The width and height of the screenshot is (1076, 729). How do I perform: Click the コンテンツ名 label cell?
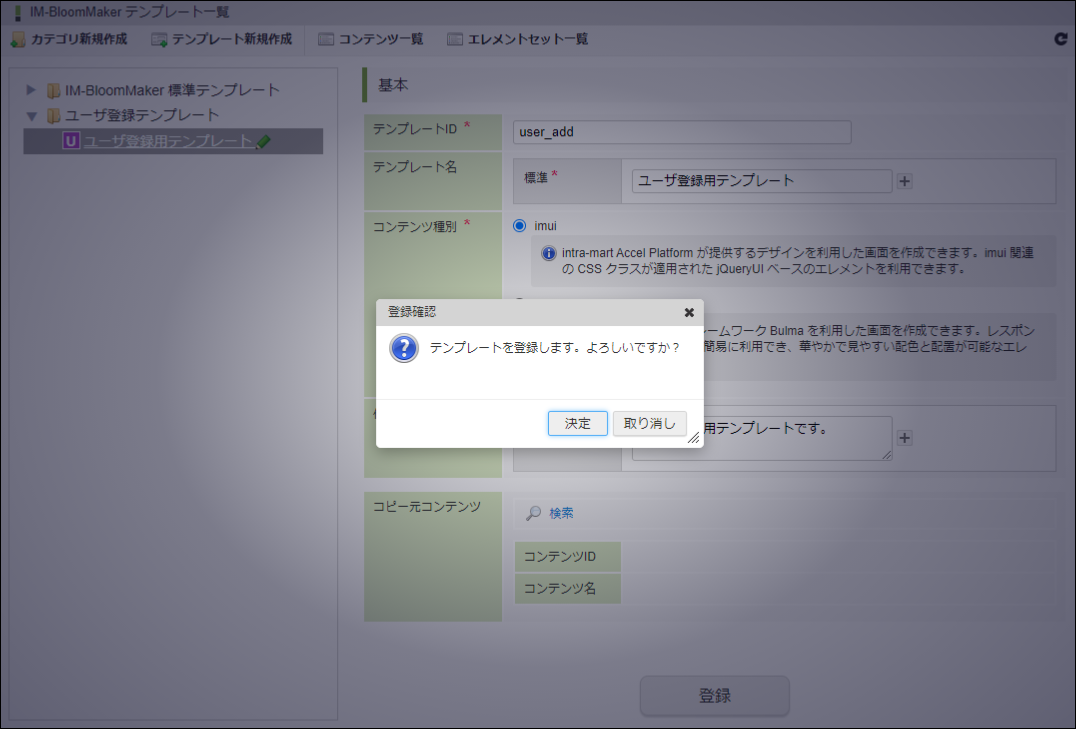click(x=568, y=588)
